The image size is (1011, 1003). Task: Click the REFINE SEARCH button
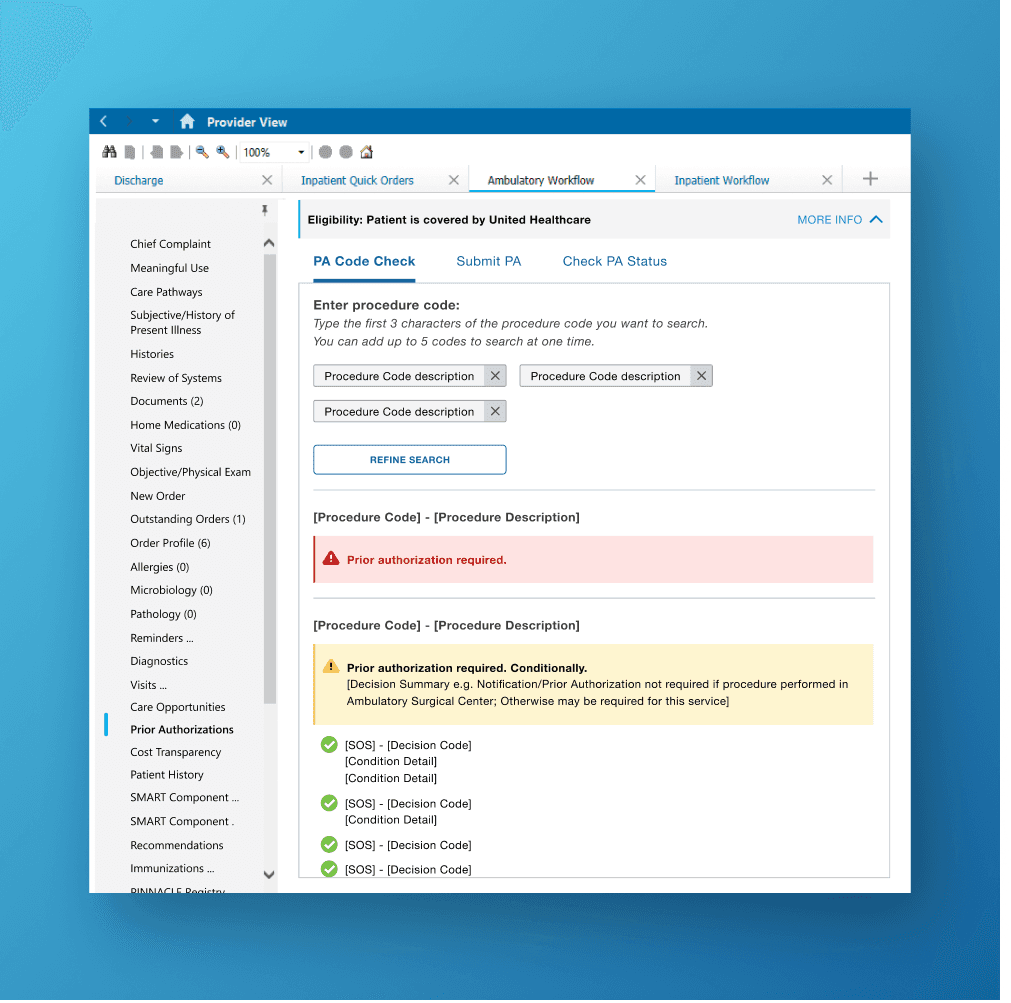409,459
